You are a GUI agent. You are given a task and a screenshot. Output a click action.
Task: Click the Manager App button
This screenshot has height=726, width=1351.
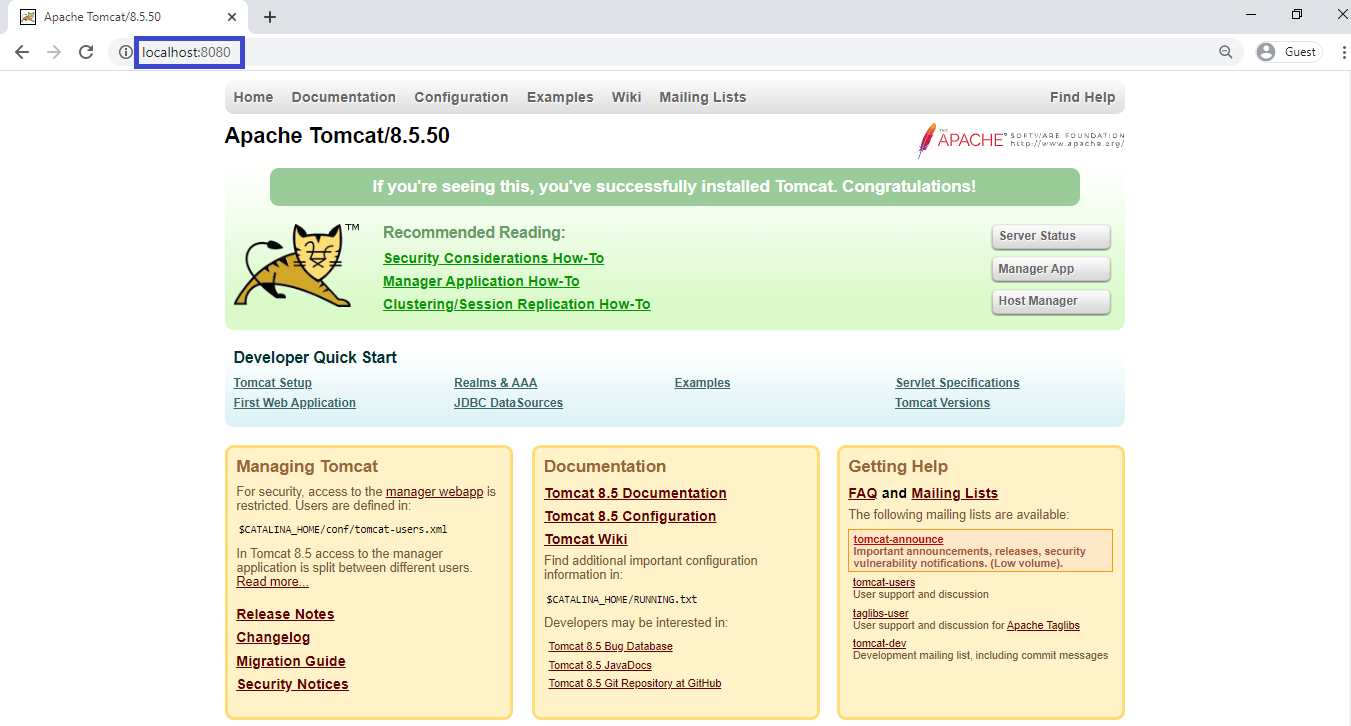[x=1051, y=269]
